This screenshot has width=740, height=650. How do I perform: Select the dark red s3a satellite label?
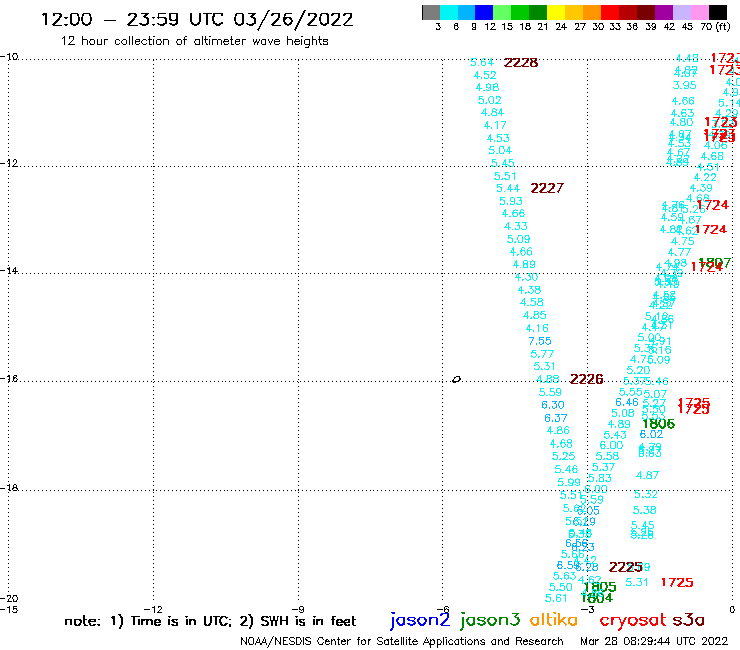688,620
